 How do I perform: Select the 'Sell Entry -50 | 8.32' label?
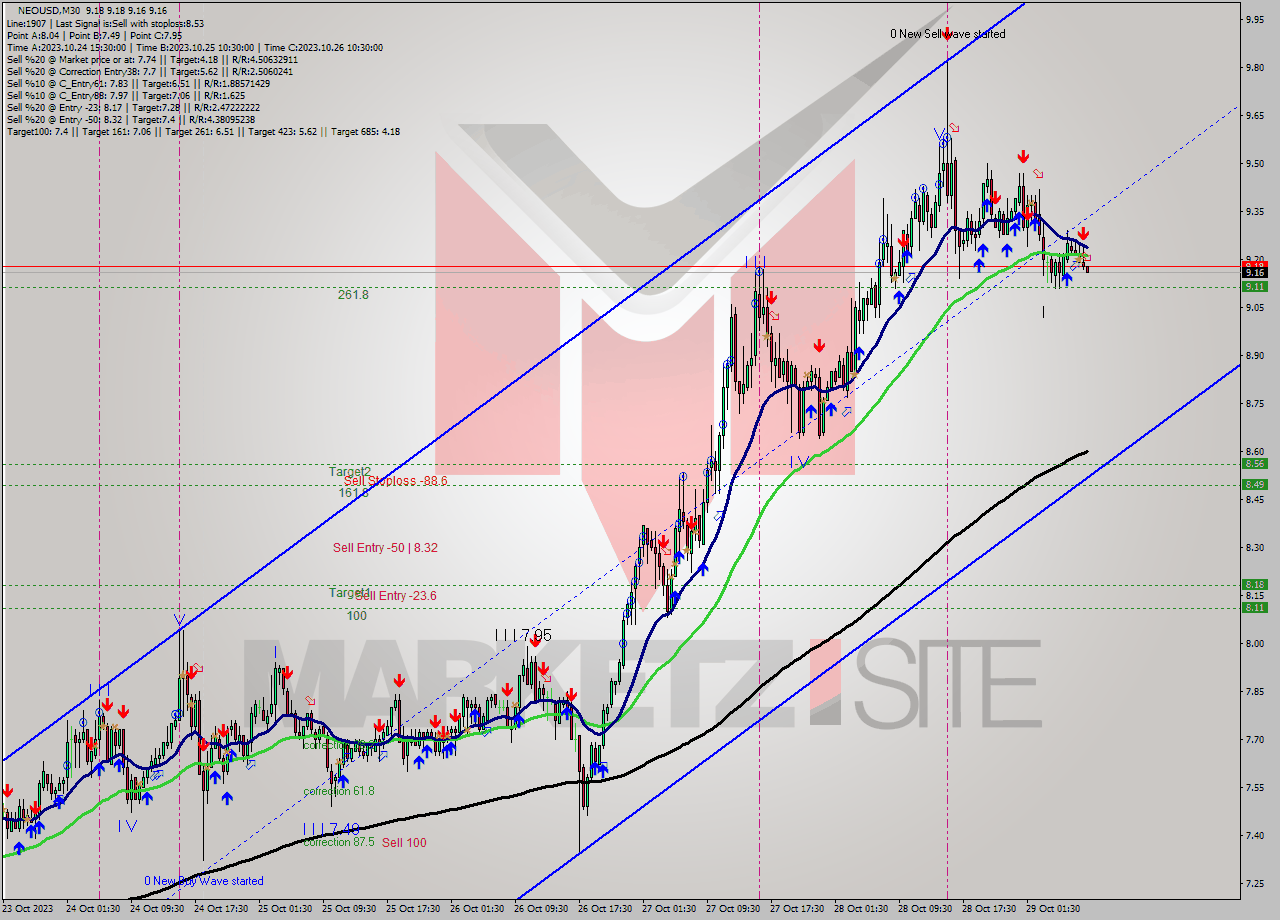pos(385,548)
